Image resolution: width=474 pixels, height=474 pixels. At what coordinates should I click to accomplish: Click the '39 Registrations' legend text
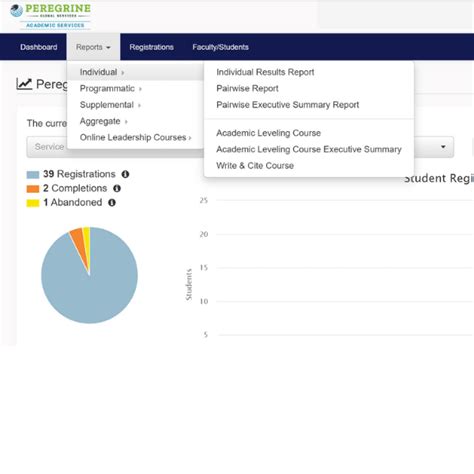(79, 174)
